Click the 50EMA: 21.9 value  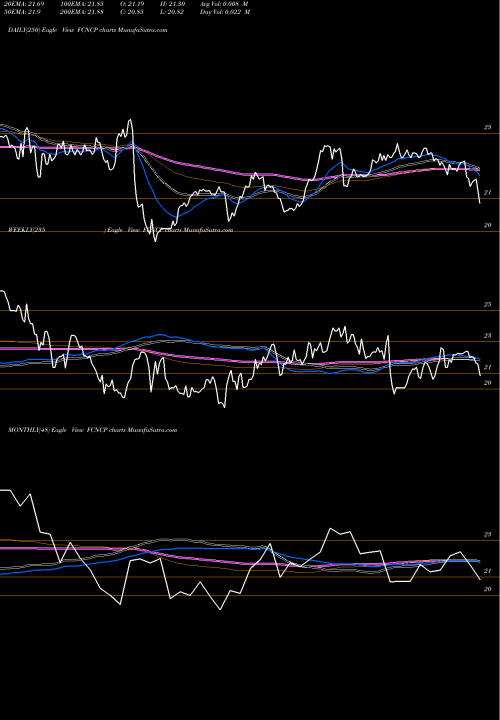(22, 12)
